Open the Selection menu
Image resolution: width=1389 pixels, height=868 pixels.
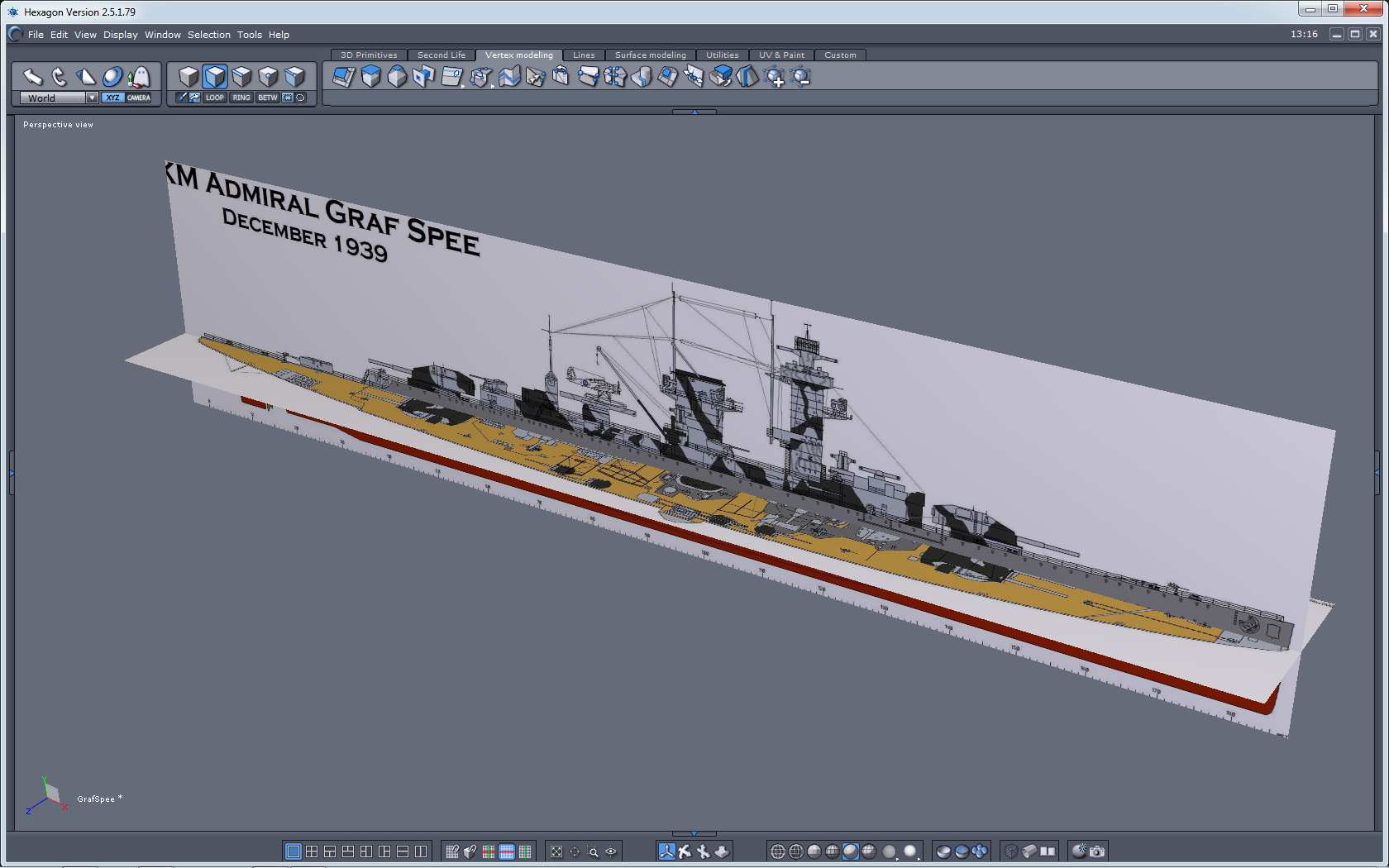pos(208,35)
